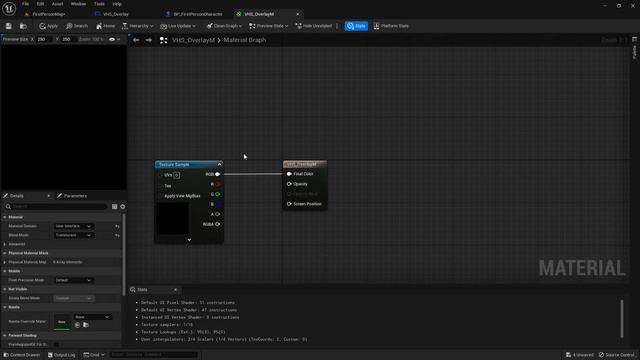Open preview visibility eye dropdown
The width and height of the screenshot is (640, 360).
[114, 40]
